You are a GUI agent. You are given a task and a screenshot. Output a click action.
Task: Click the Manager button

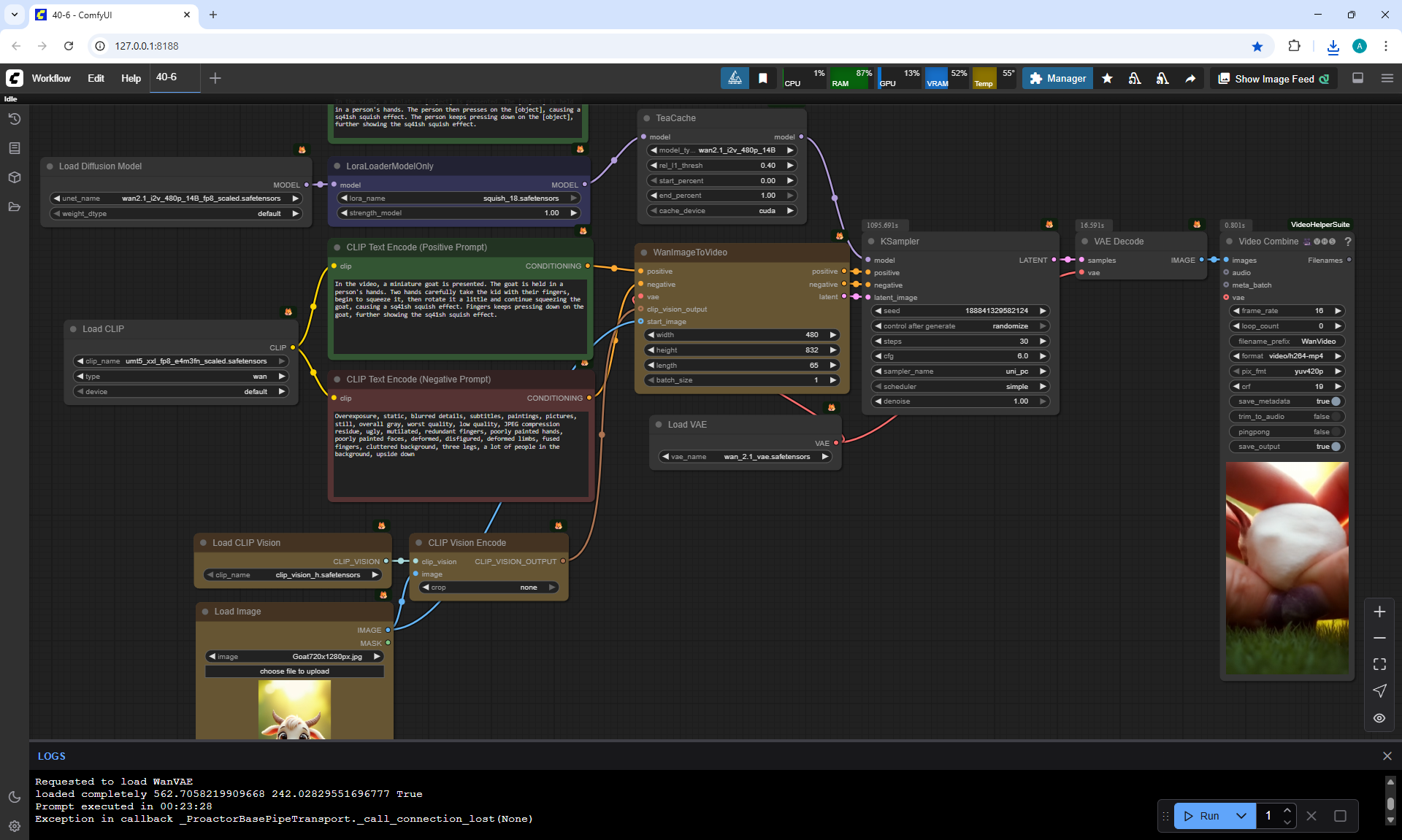coord(1057,78)
